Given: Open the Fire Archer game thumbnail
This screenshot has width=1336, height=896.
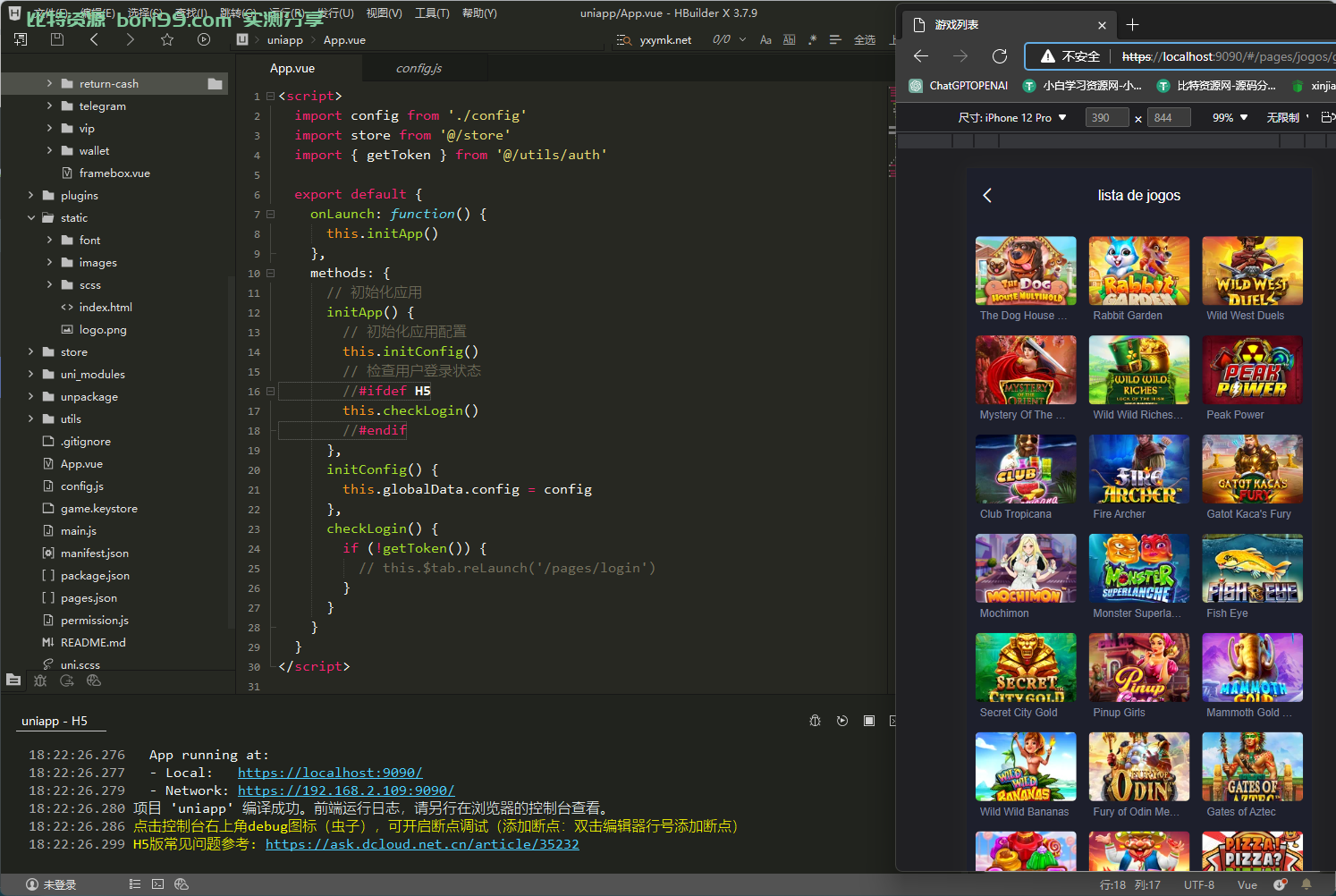Looking at the screenshot, I should [x=1139, y=469].
